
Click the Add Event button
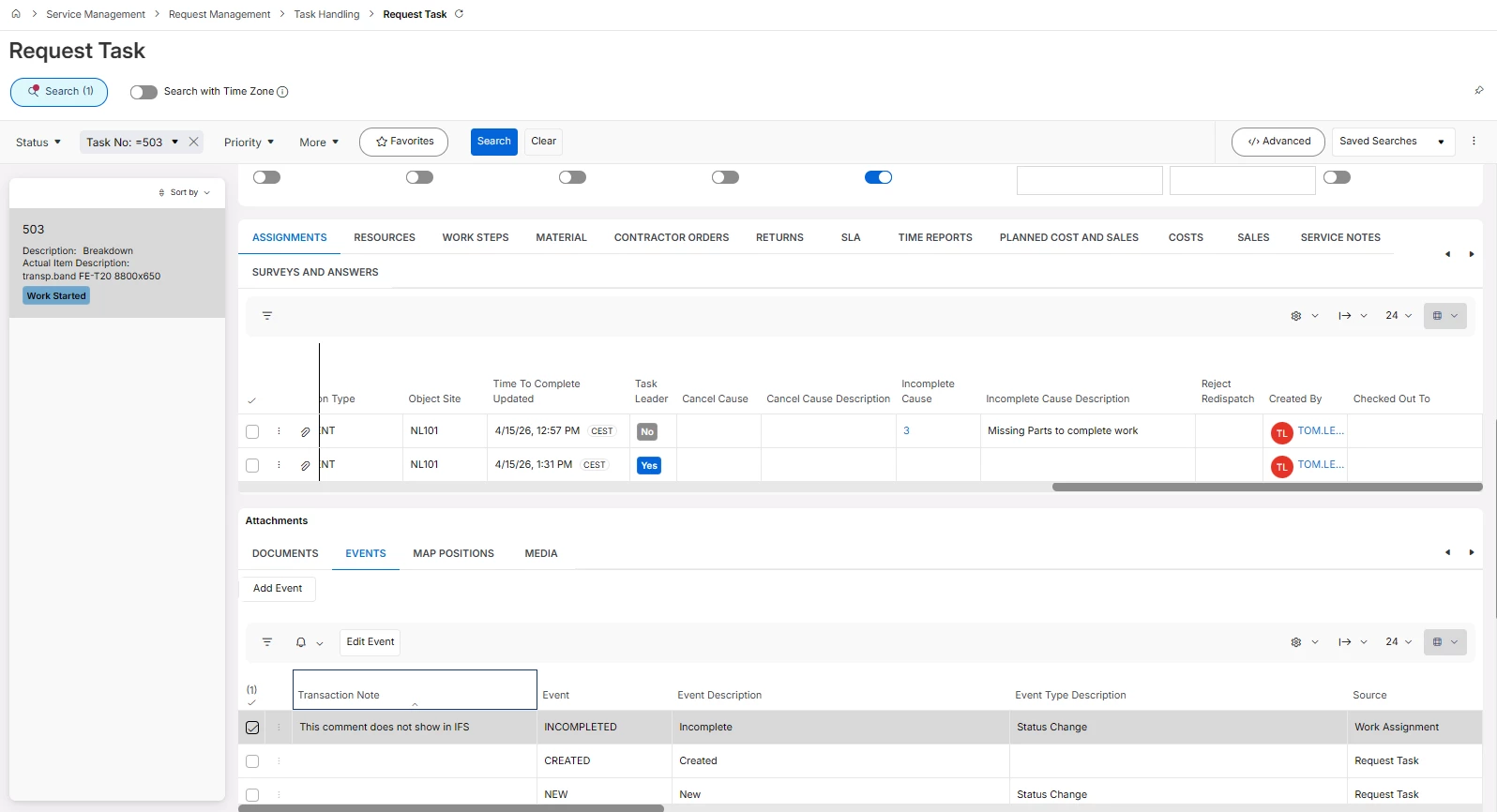coord(278,589)
